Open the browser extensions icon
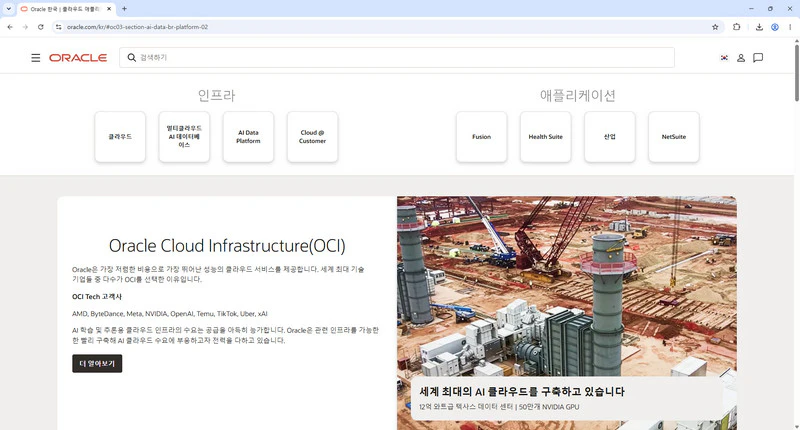 736,27
